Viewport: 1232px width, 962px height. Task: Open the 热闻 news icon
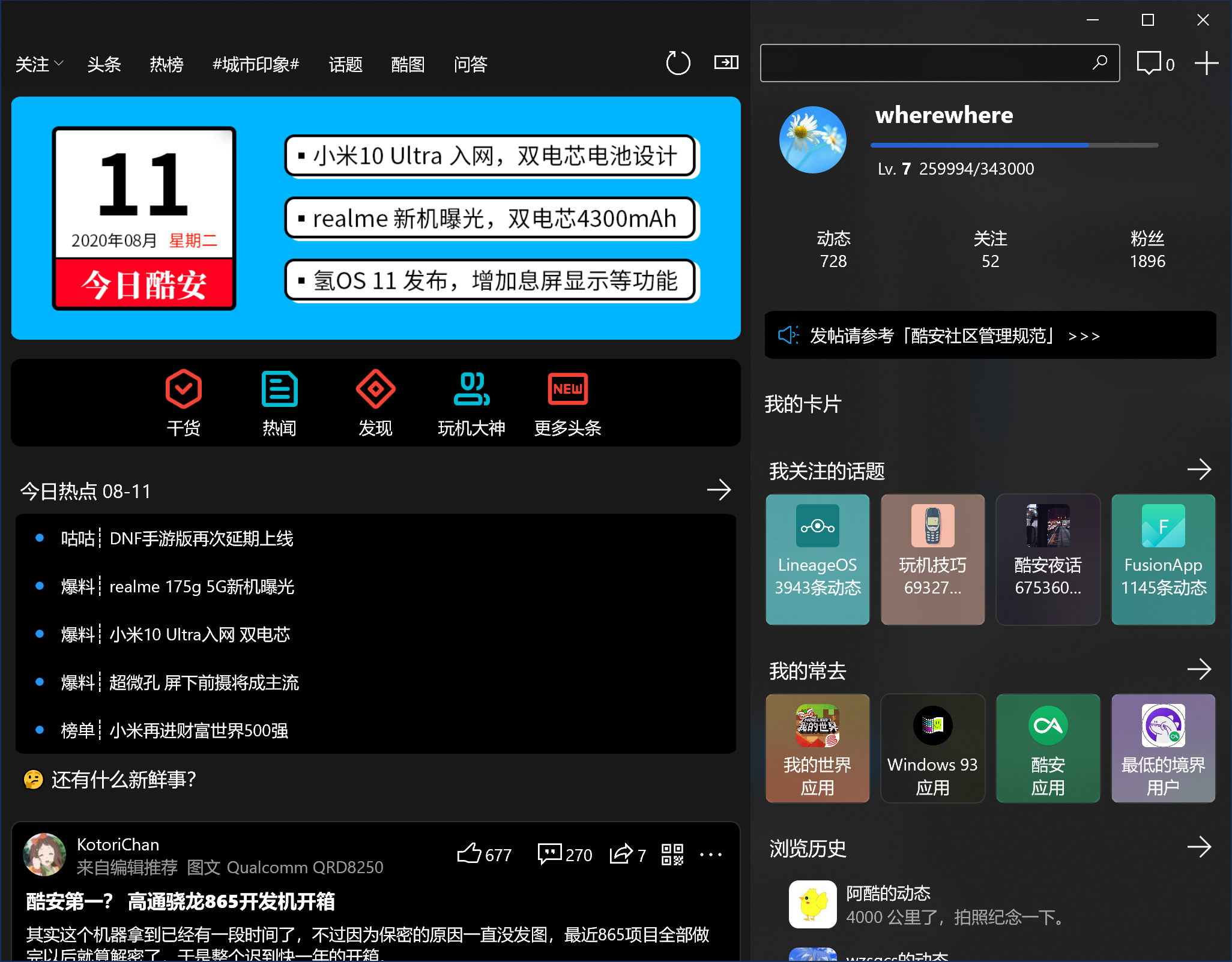click(279, 389)
